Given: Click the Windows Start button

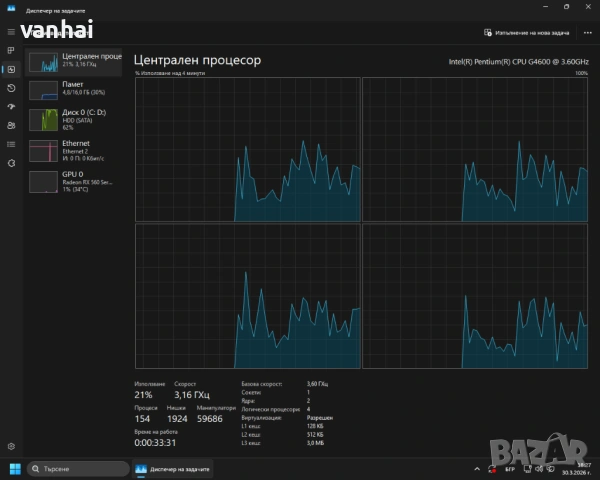Looking at the screenshot, I should coord(14,468).
